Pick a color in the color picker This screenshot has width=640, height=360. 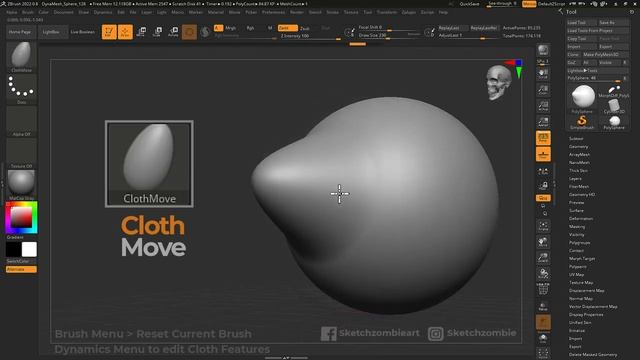tap(21, 217)
